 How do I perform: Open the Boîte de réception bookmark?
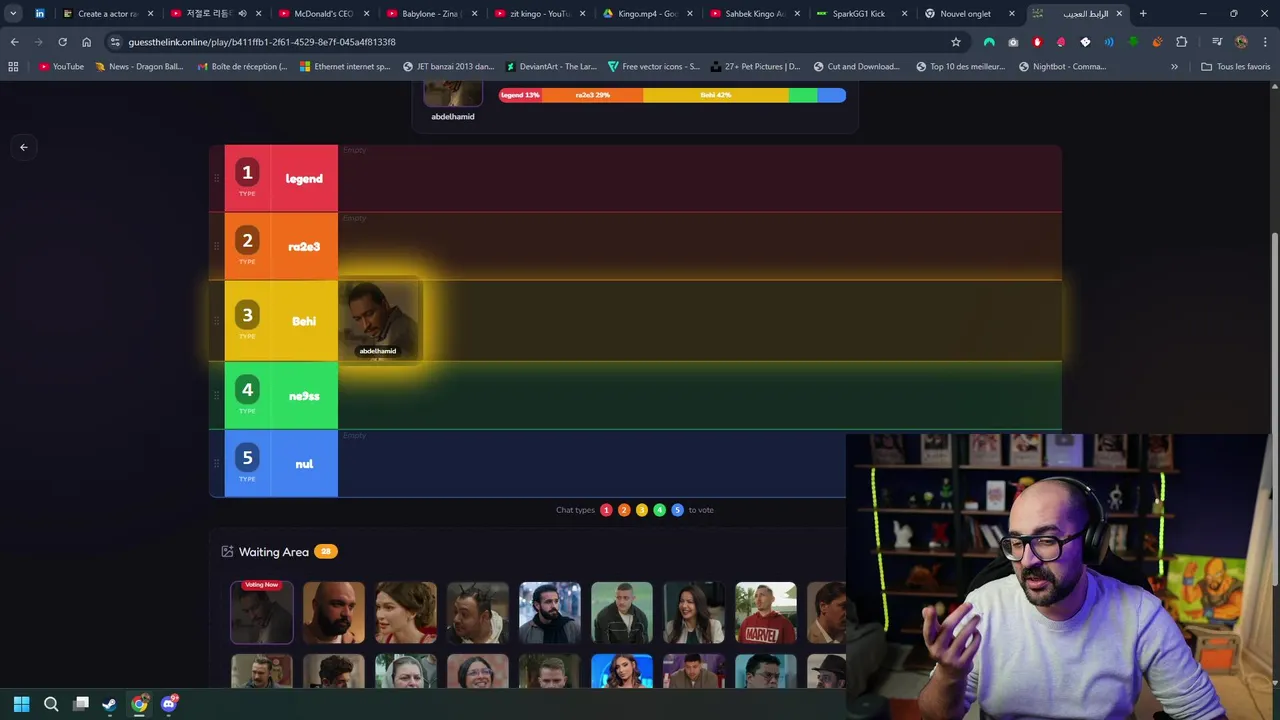[x=241, y=67]
